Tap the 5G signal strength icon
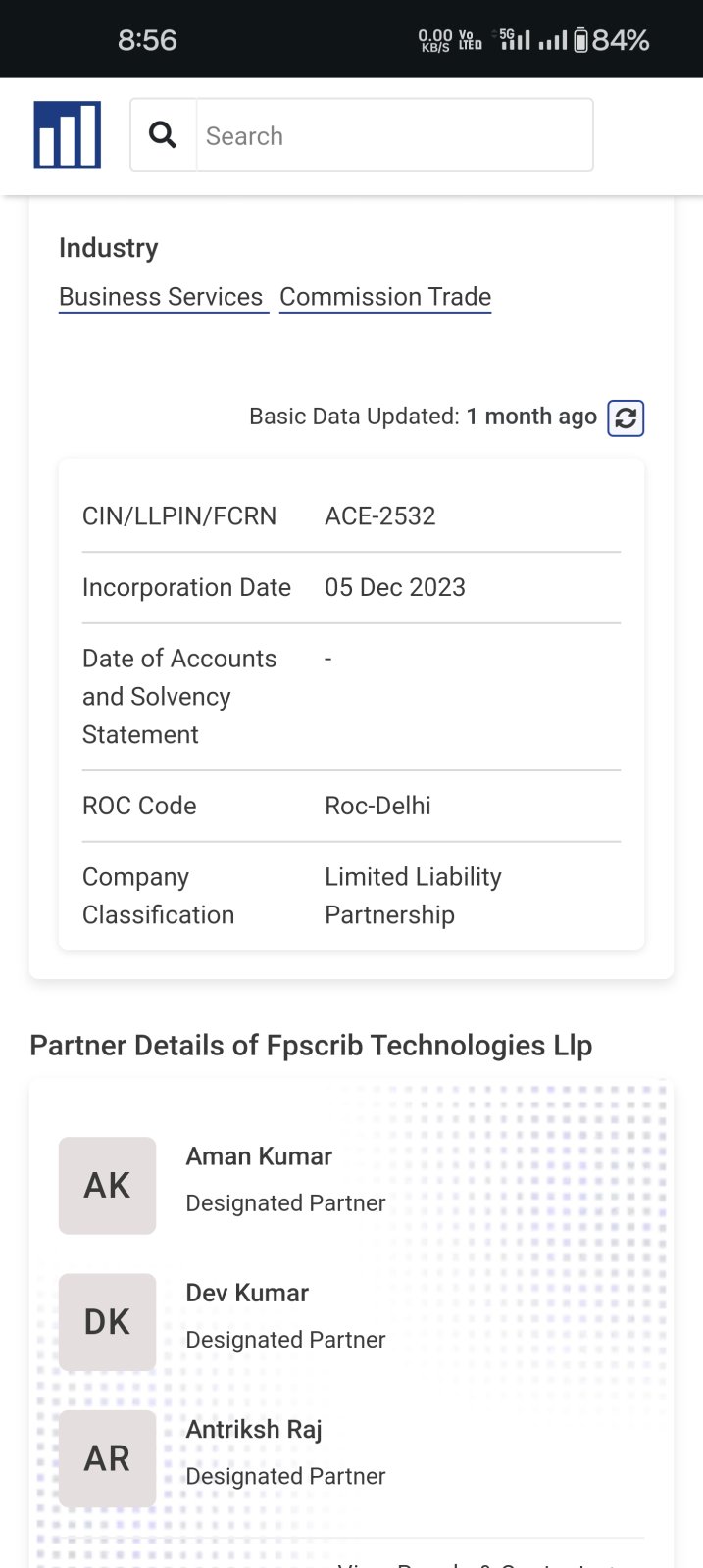 (x=515, y=40)
